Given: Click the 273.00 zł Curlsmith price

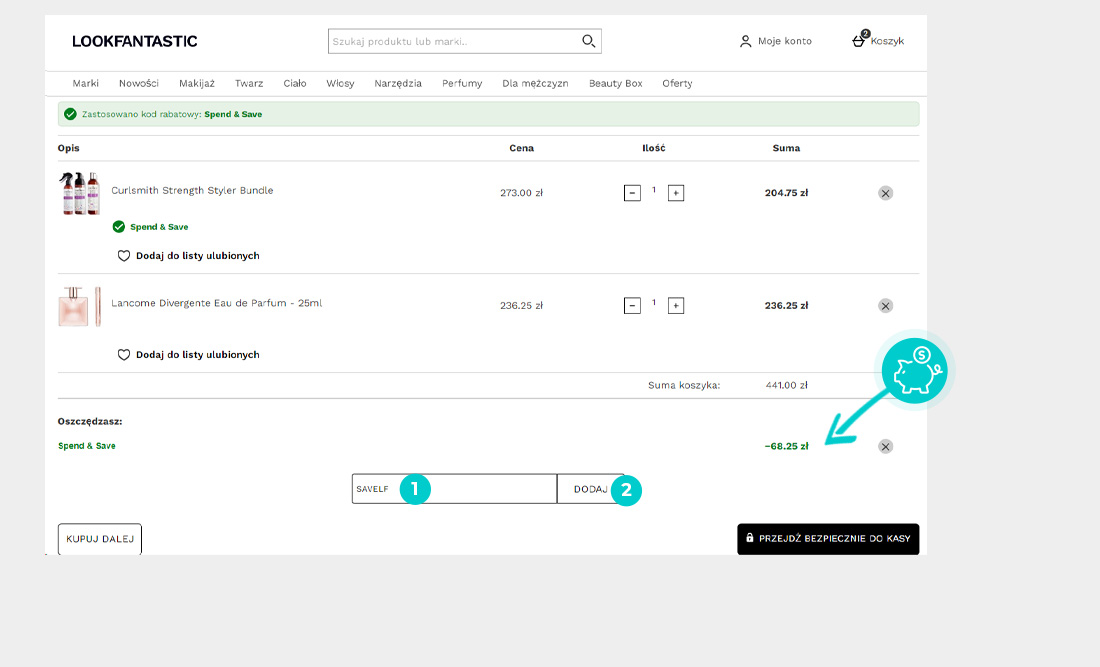Looking at the screenshot, I should click(521, 193).
